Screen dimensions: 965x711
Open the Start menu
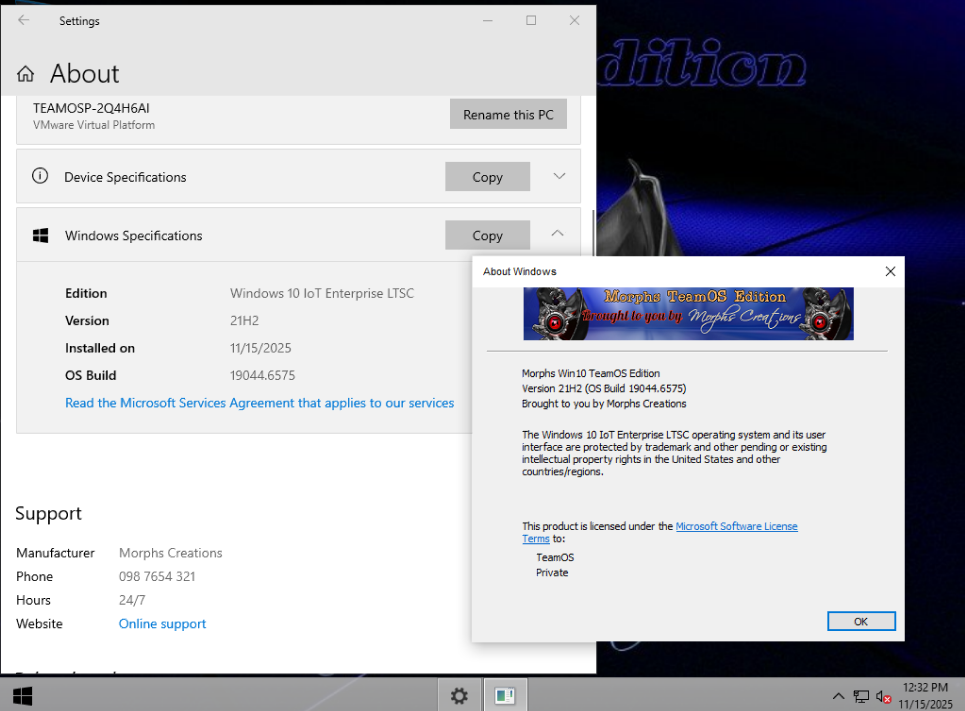tap(22, 695)
